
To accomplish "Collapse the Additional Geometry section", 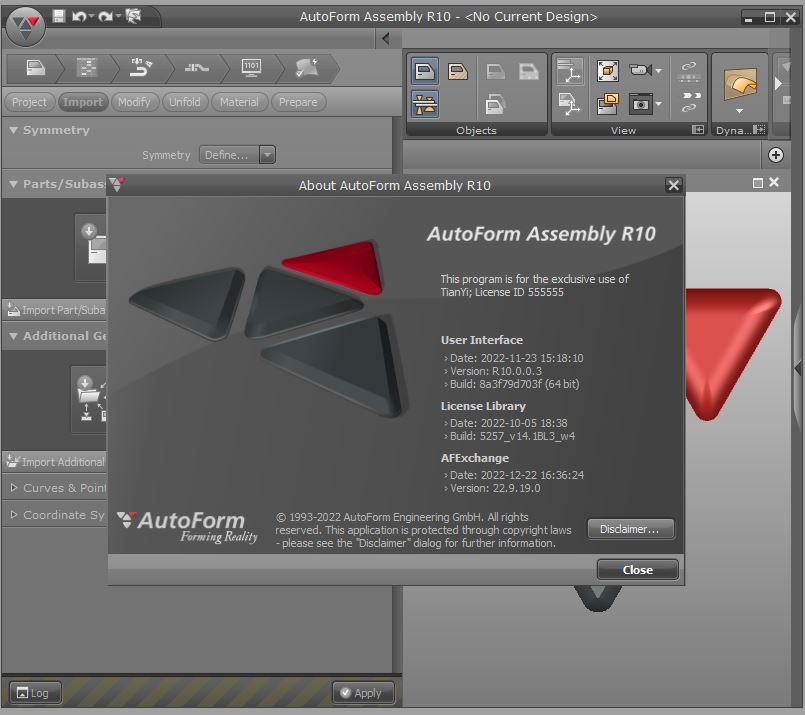I will pos(14,336).
